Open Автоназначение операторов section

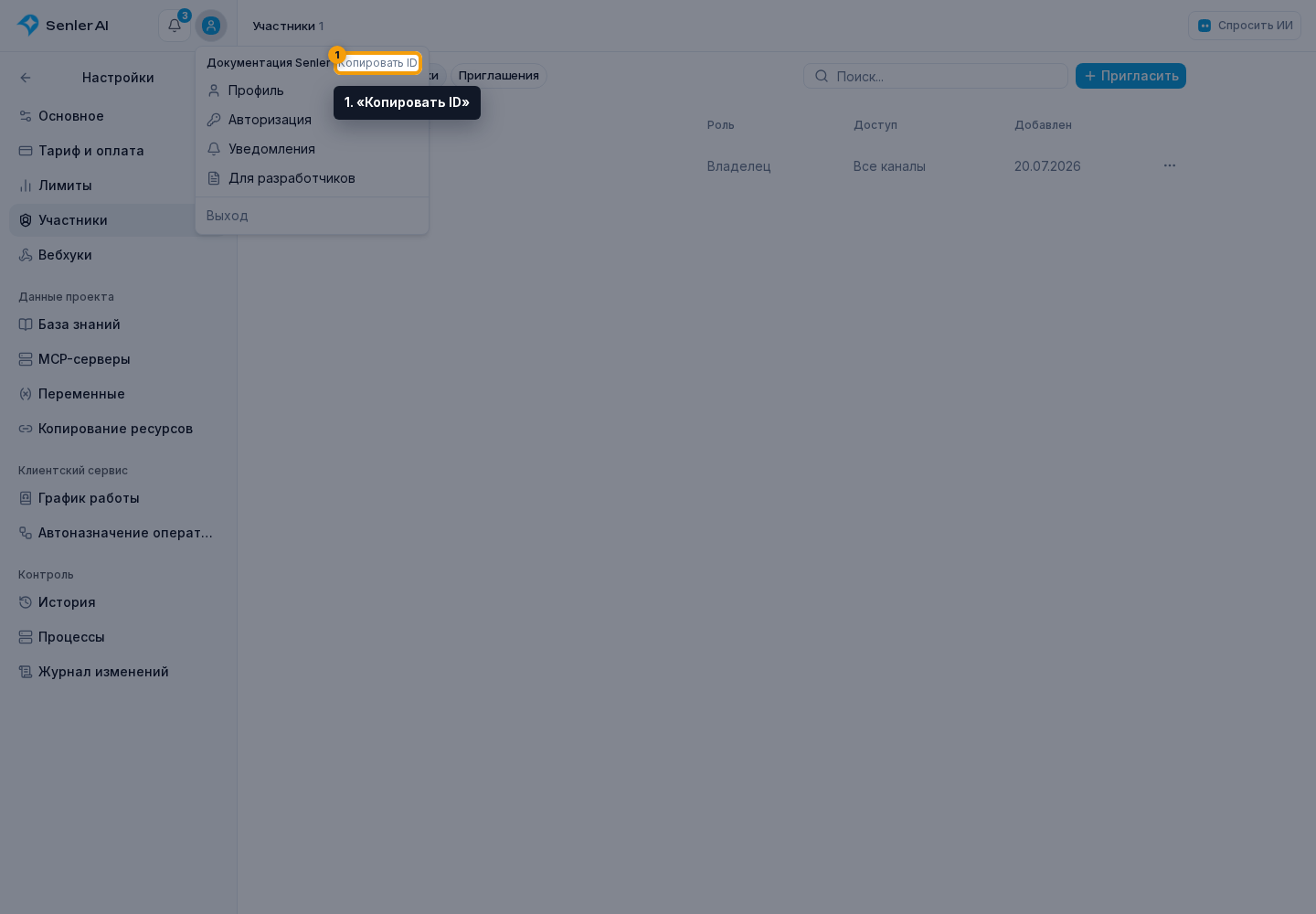coord(118,533)
